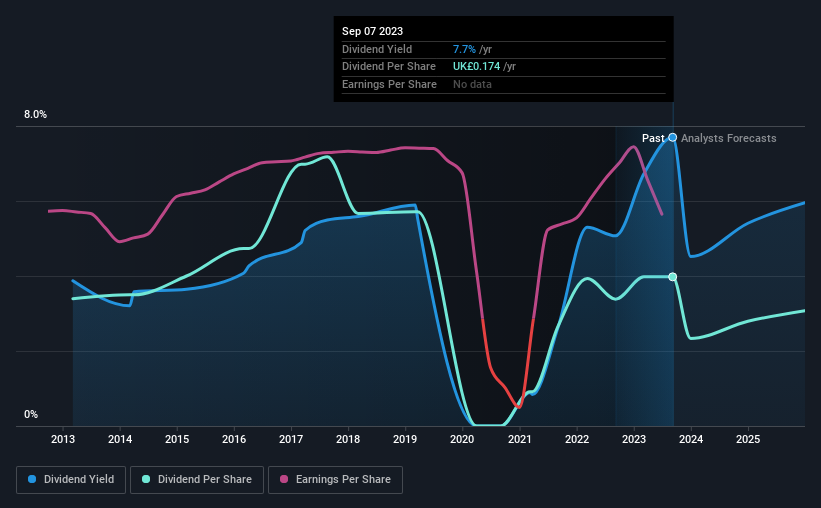Click the 7.7% Dividend Yield tooltip value

coord(464,49)
